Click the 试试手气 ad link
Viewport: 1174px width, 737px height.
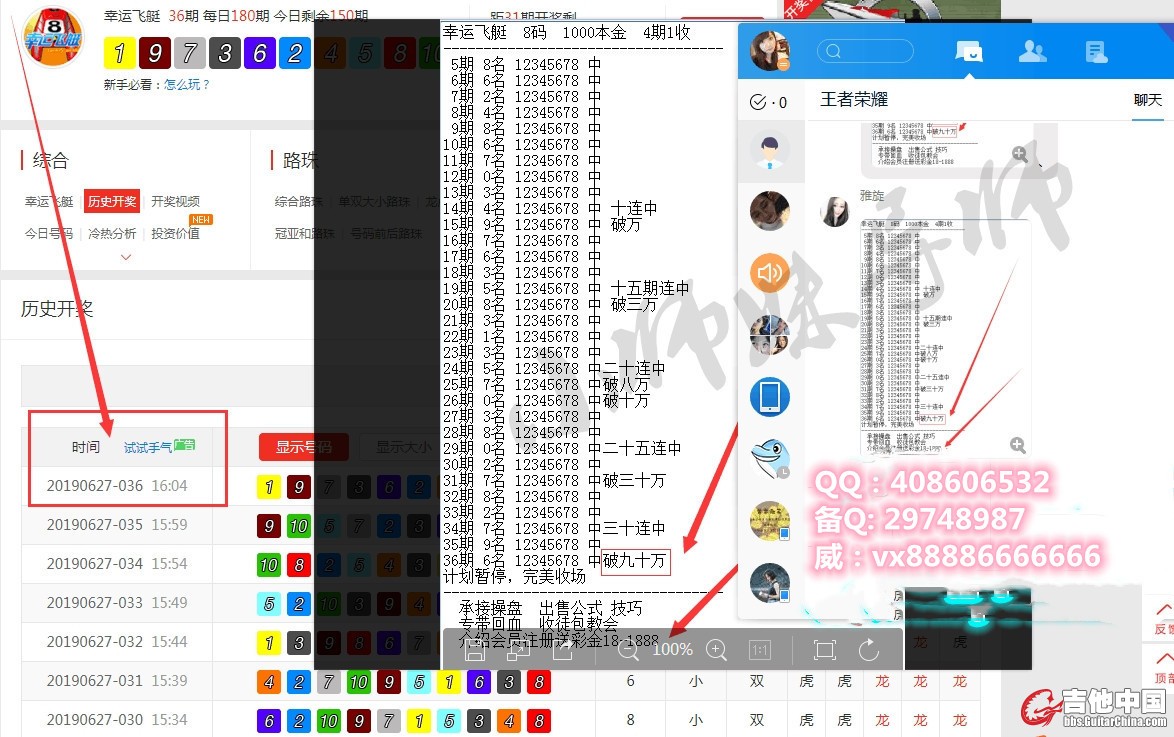point(148,447)
